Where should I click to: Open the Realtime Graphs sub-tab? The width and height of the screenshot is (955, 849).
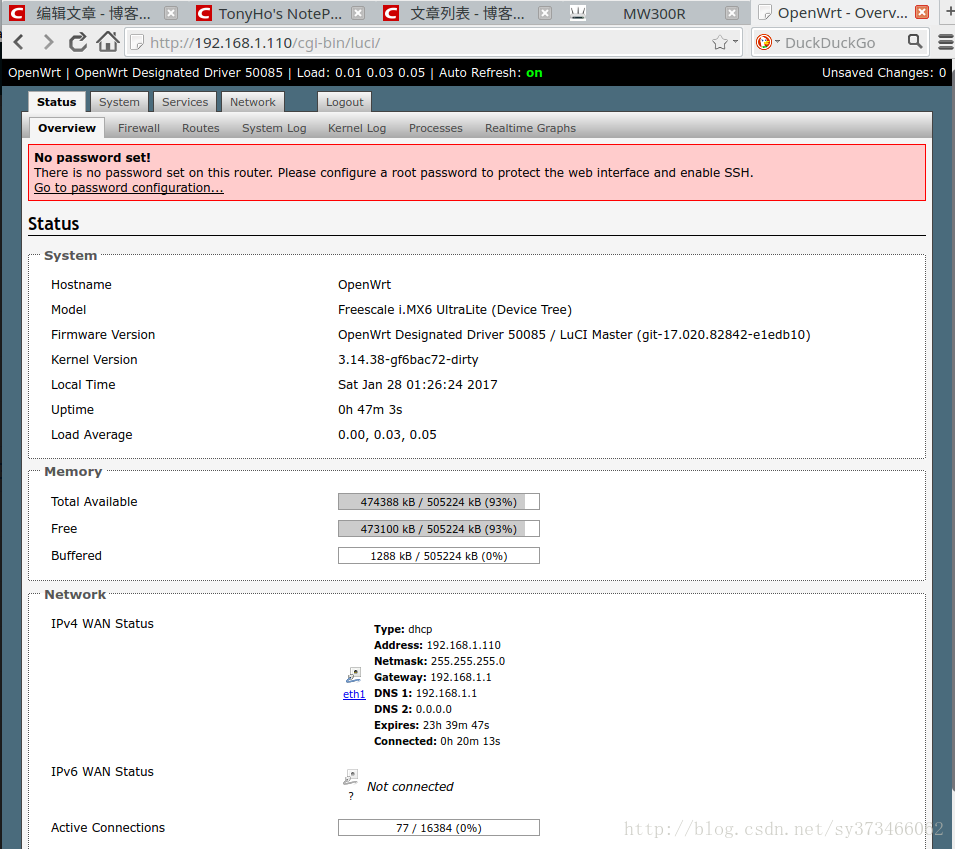tap(530, 128)
